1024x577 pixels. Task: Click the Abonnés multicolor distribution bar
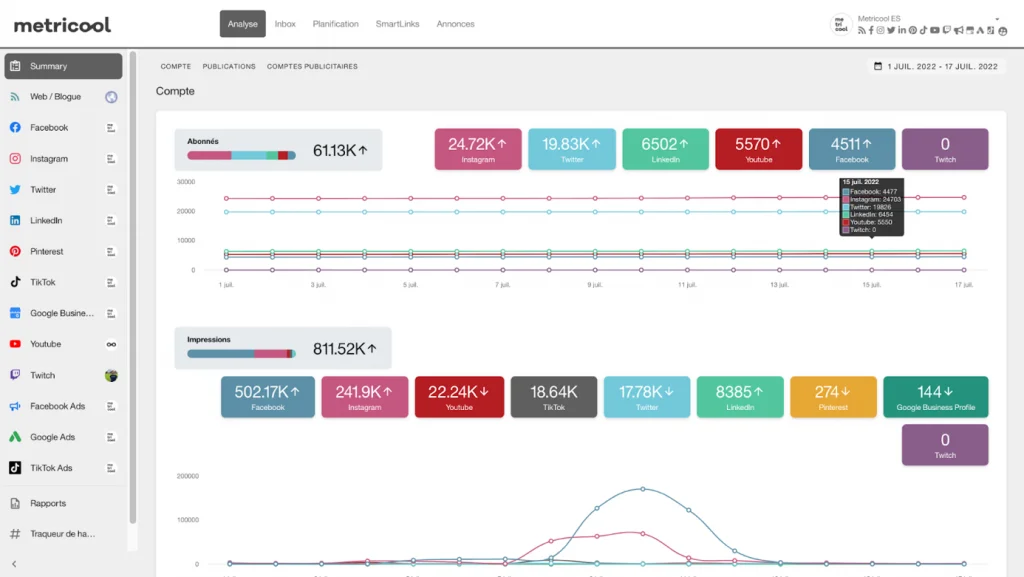point(242,155)
